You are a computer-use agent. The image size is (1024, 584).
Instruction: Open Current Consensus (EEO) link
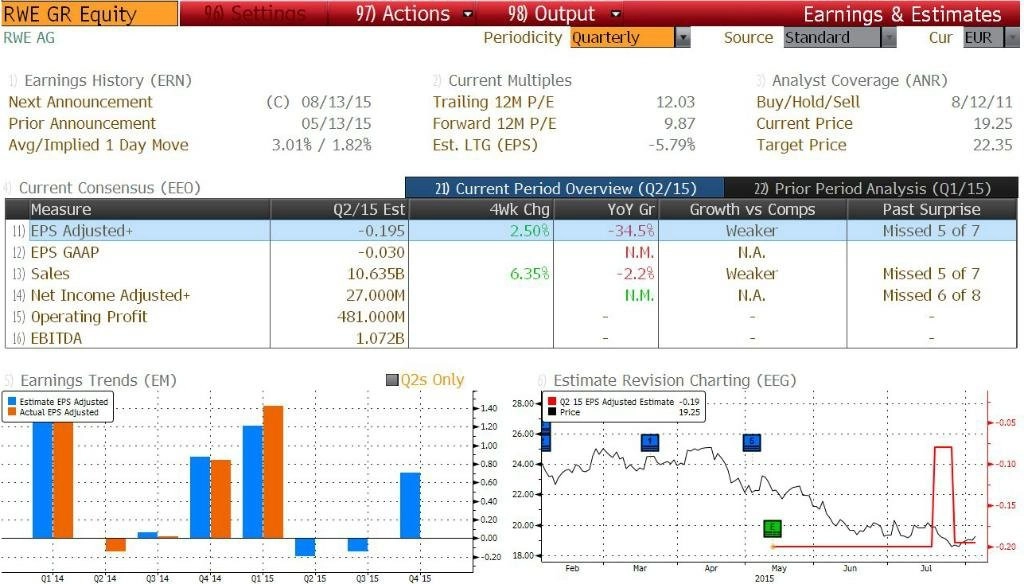[x=109, y=188]
